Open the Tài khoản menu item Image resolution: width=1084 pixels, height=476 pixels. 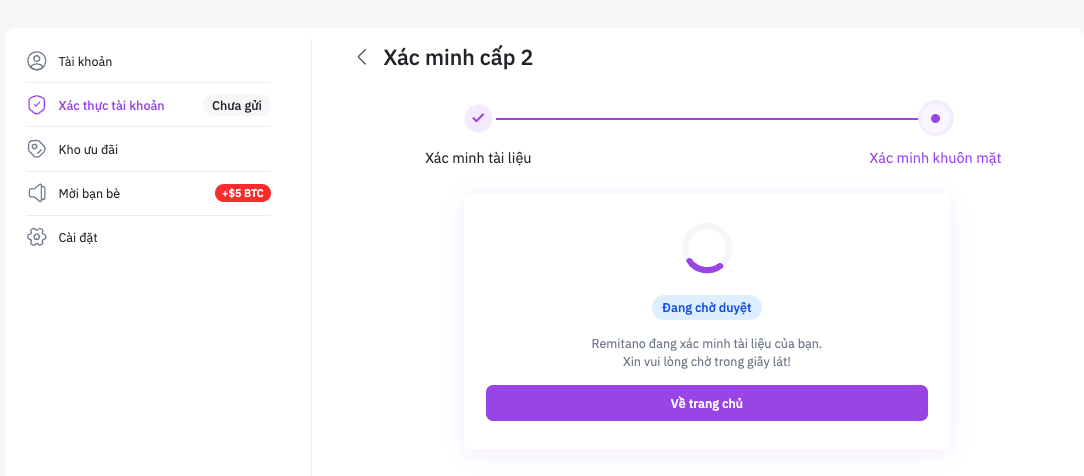click(85, 61)
